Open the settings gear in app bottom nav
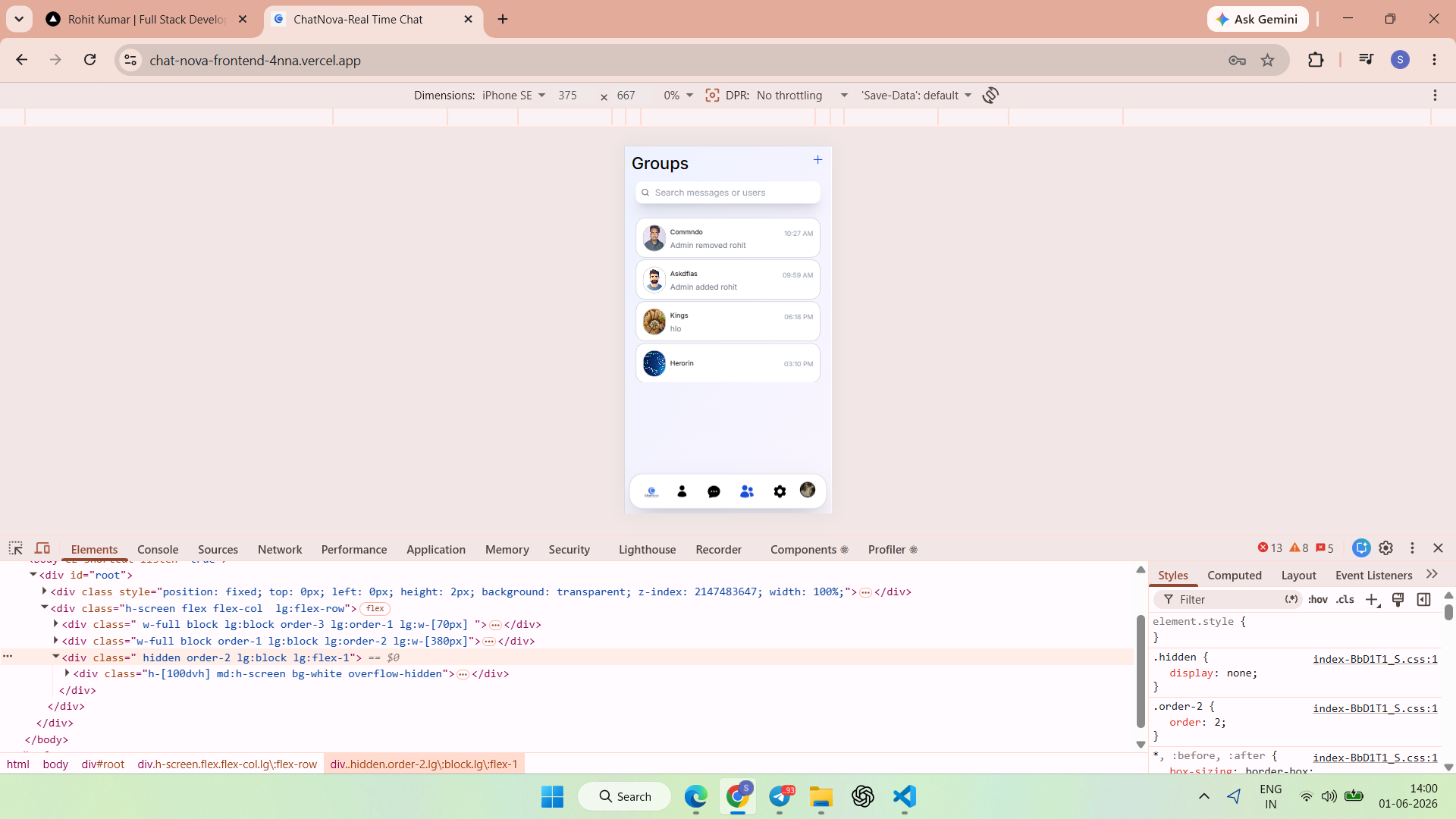1456x819 pixels. click(x=780, y=491)
